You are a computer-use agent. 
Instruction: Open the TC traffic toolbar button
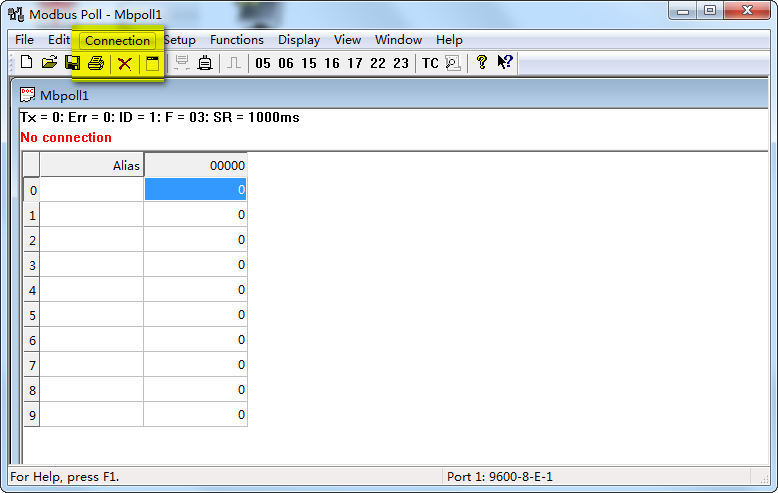430,64
